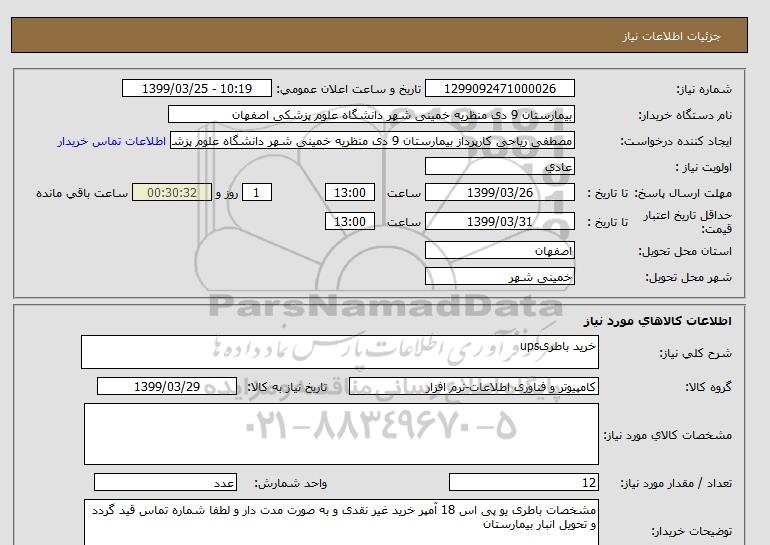Click the price validity date 1399/03/31

(499, 221)
